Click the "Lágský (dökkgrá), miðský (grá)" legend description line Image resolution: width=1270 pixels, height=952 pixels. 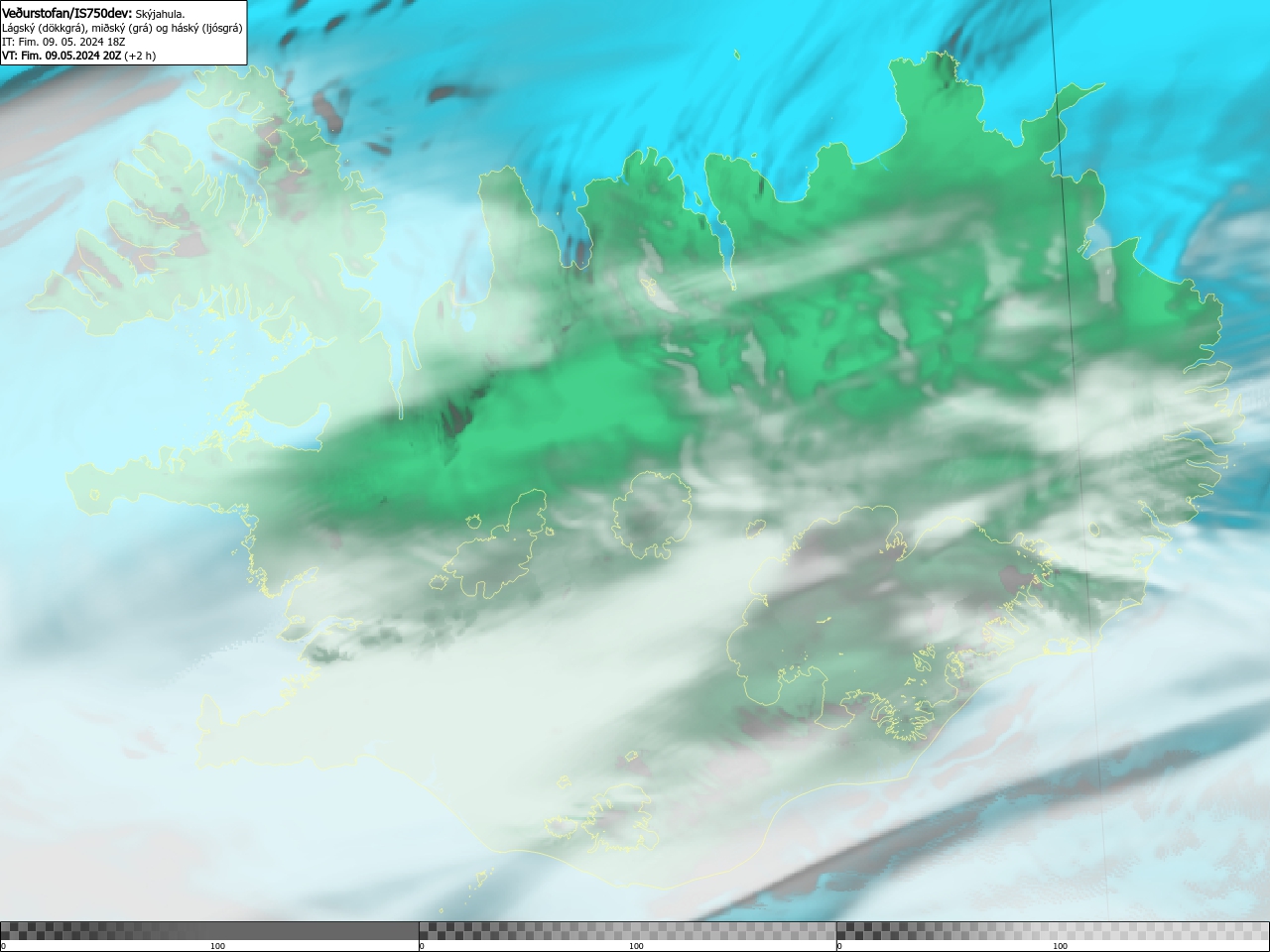click(122, 28)
